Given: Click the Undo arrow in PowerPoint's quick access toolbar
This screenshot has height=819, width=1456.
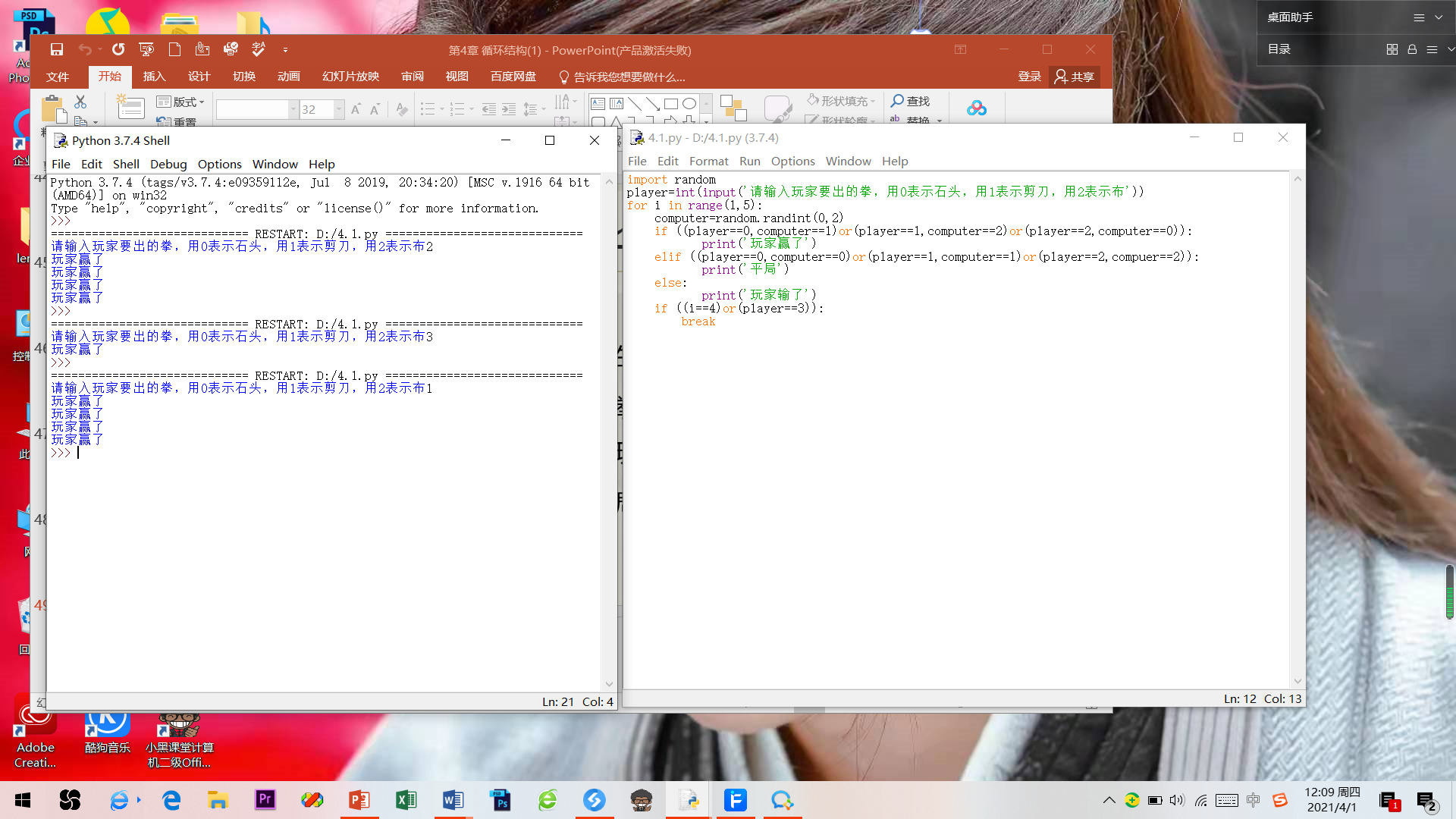Looking at the screenshot, I should coord(85,50).
